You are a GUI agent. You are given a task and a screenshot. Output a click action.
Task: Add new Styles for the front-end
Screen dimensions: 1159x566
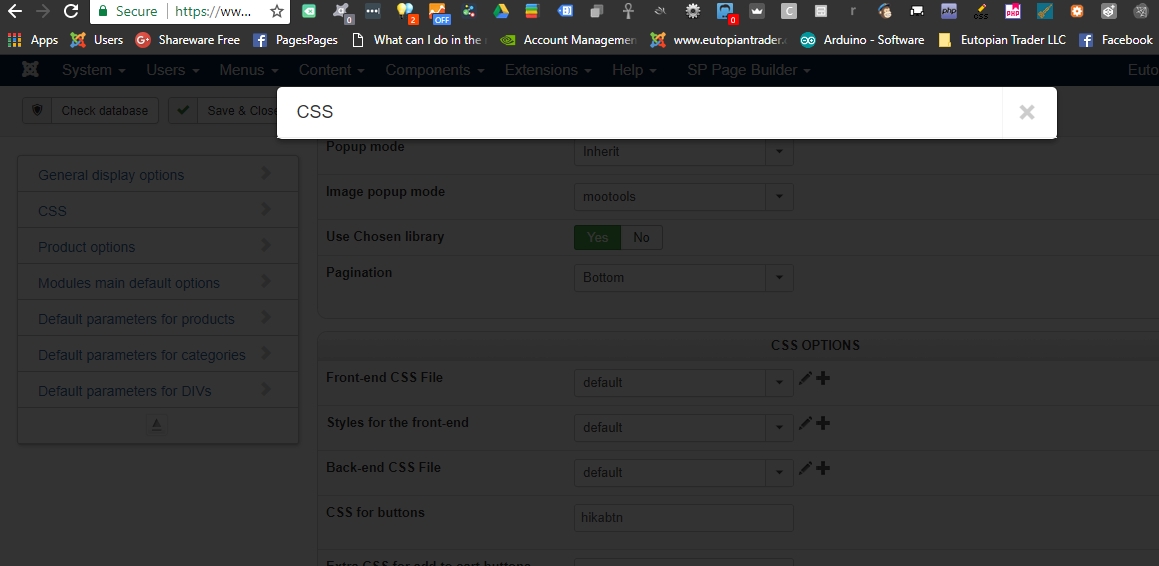pos(823,423)
